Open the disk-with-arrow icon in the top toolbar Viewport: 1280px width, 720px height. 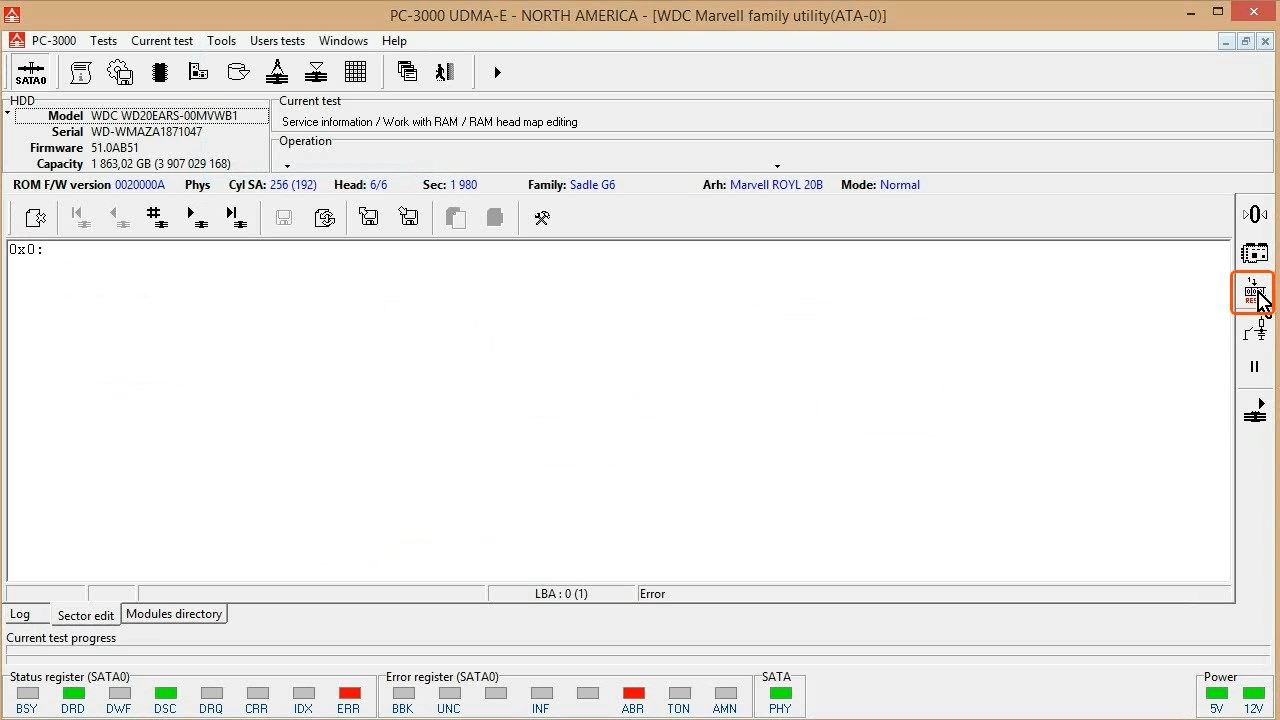coord(238,72)
